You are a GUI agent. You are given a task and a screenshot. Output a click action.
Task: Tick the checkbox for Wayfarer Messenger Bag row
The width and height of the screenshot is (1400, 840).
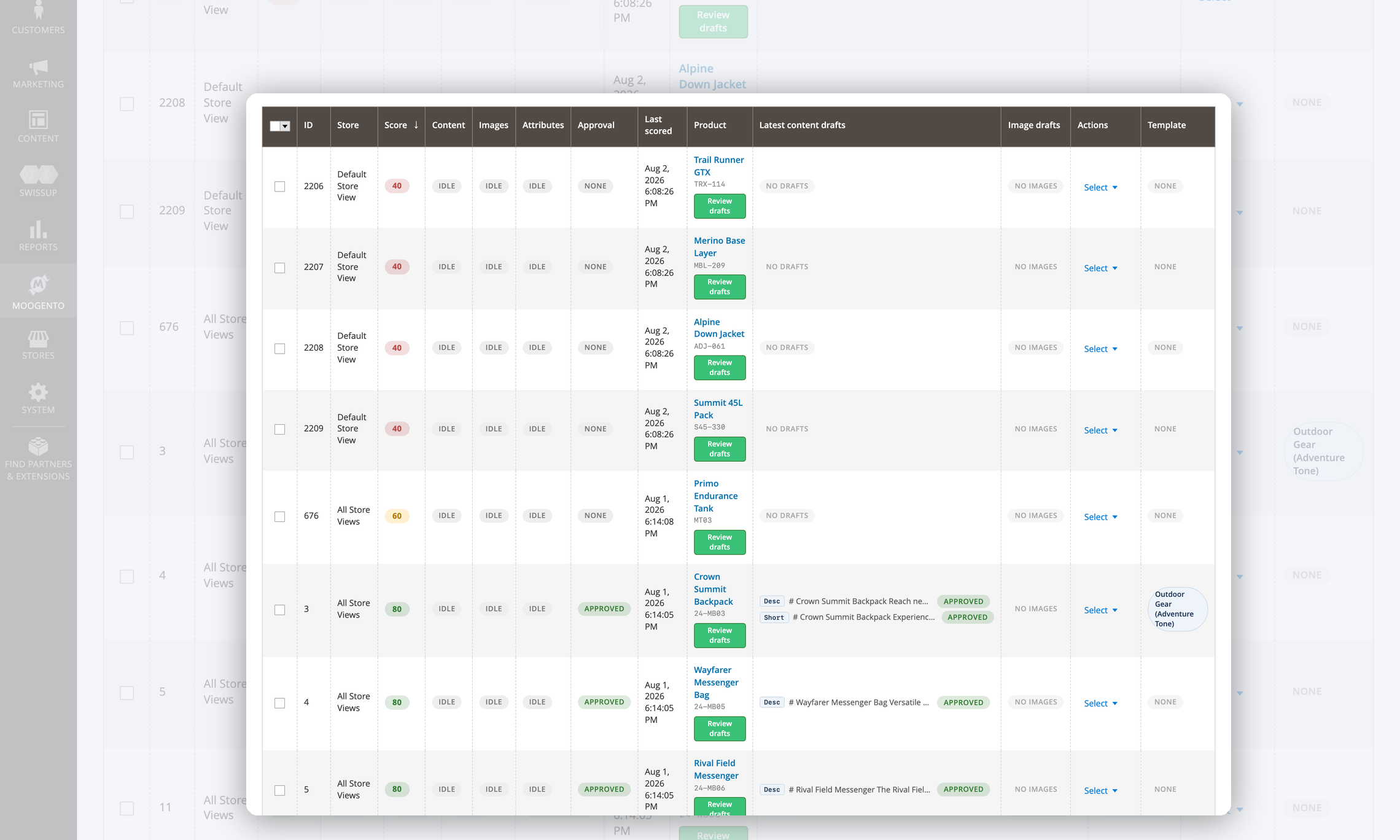(x=279, y=703)
